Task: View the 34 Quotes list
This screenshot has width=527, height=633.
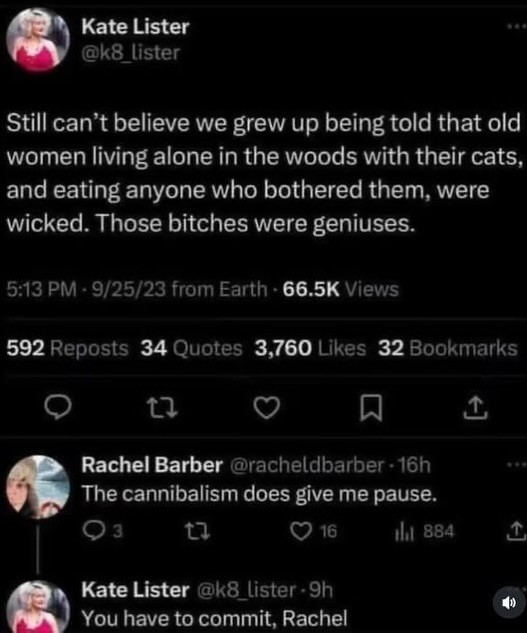Action: (191, 348)
